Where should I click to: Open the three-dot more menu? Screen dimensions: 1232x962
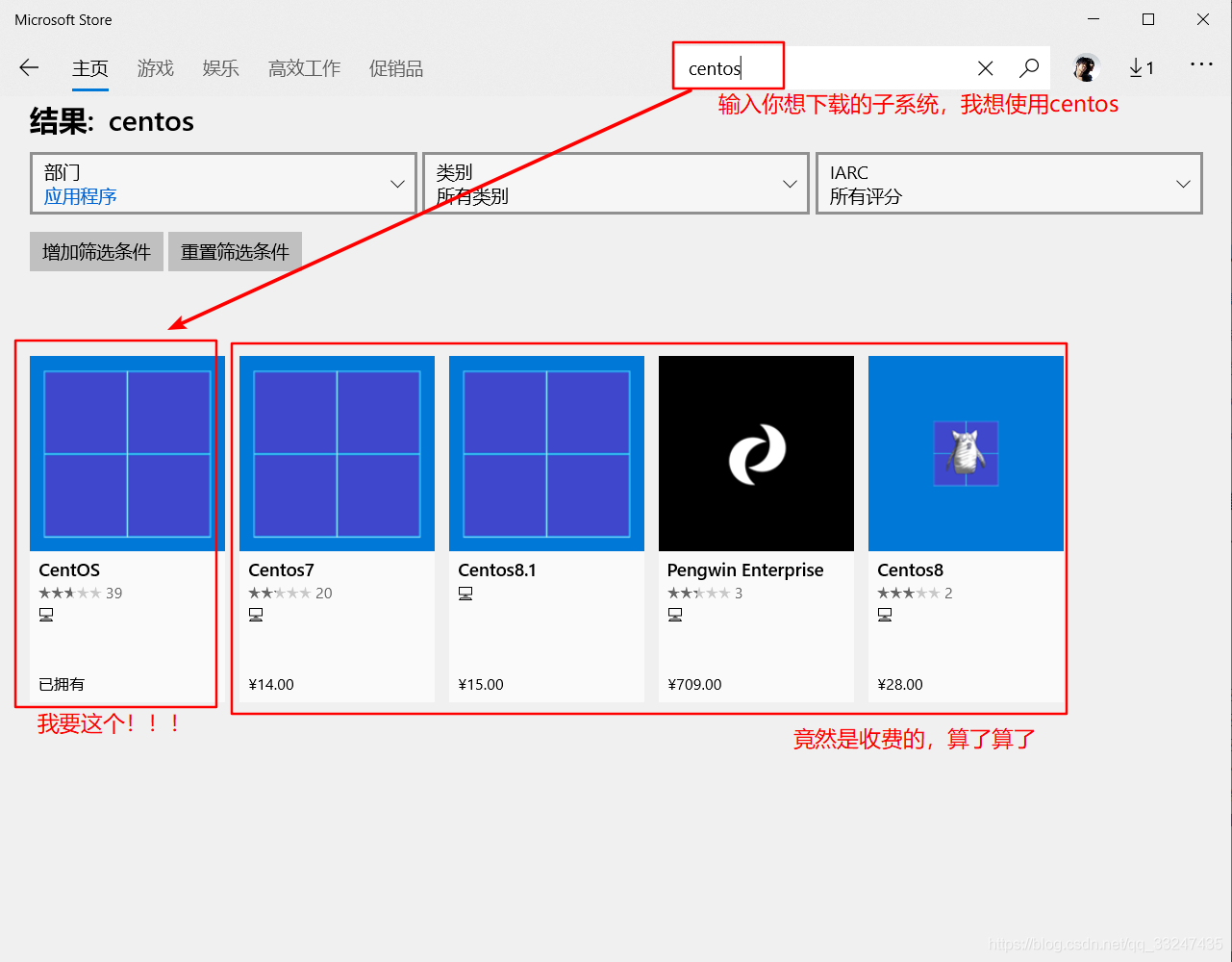coord(1201,64)
